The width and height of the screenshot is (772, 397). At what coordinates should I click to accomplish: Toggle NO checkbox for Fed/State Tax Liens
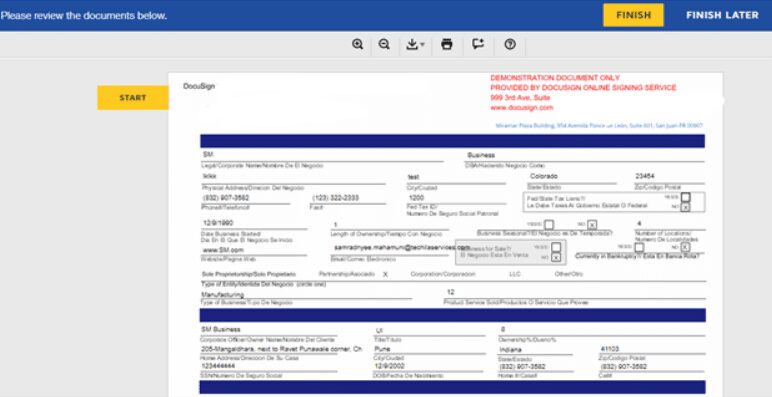(x=685, y=207)
